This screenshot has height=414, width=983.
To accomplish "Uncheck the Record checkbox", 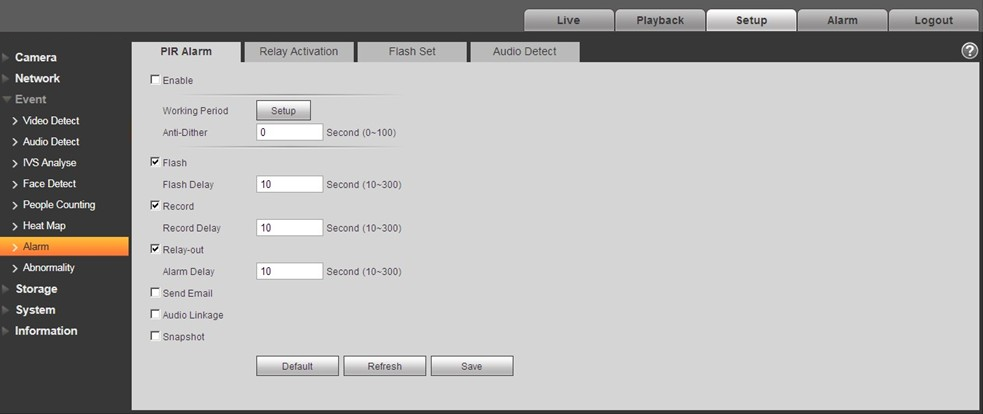I will 155,205.
